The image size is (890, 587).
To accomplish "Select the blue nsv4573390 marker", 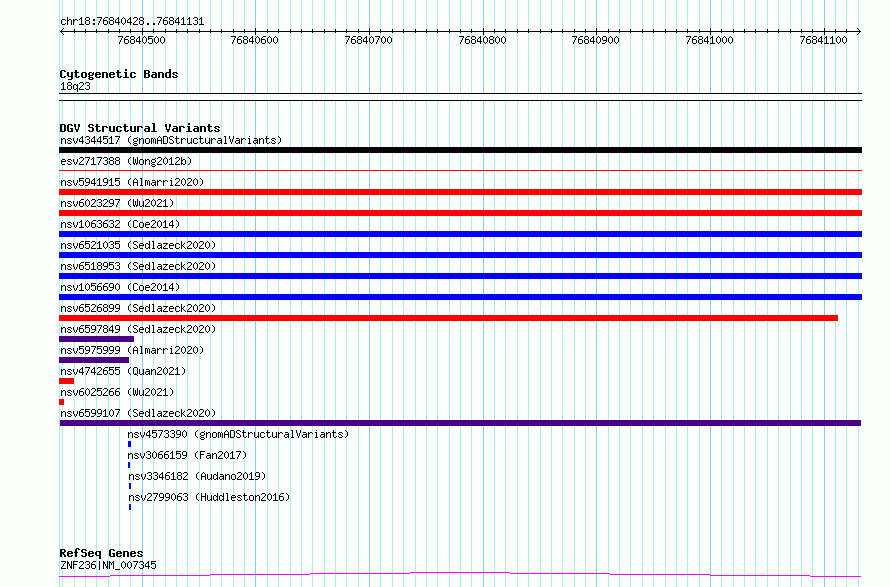I will [129, 444].
